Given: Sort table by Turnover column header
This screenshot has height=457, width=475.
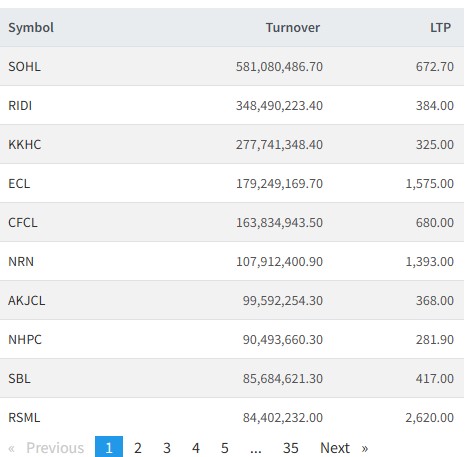Looking at the screenshot, I should coord(293,27).
